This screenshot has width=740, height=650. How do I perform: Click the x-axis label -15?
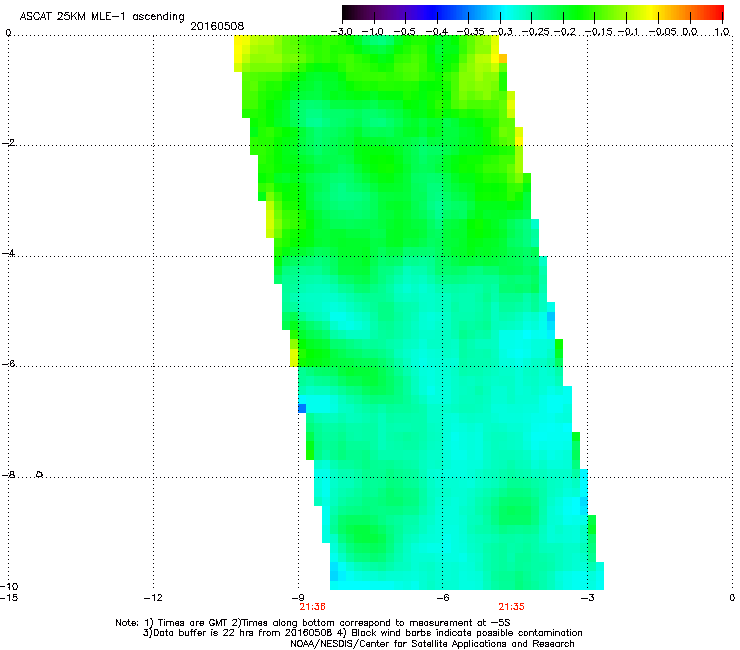click(x=9, y=598)
